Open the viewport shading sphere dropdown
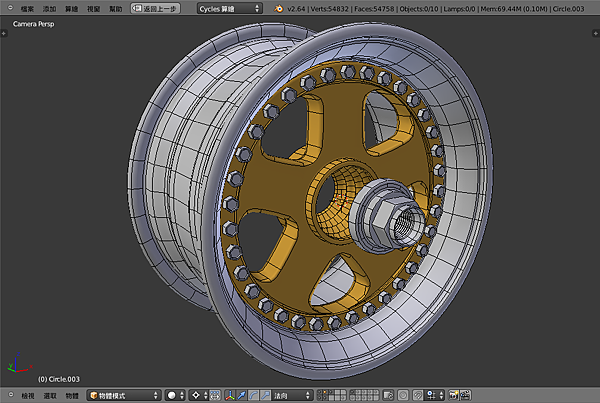The height and width of the screenshot is (403, 600). pyautogui.click(x=176, y=395)
